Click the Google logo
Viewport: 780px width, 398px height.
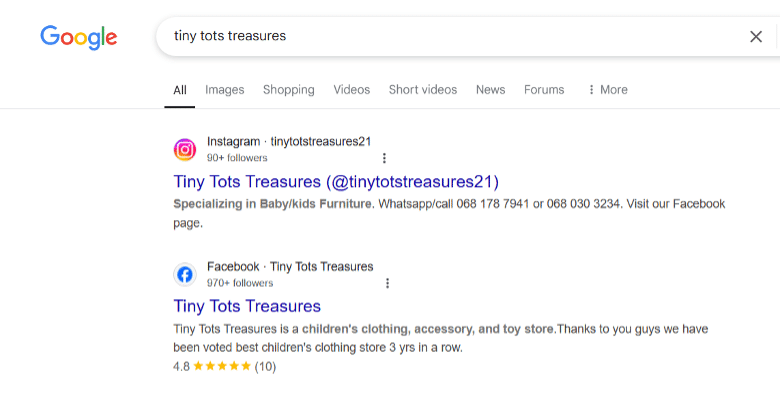[79, 37]
